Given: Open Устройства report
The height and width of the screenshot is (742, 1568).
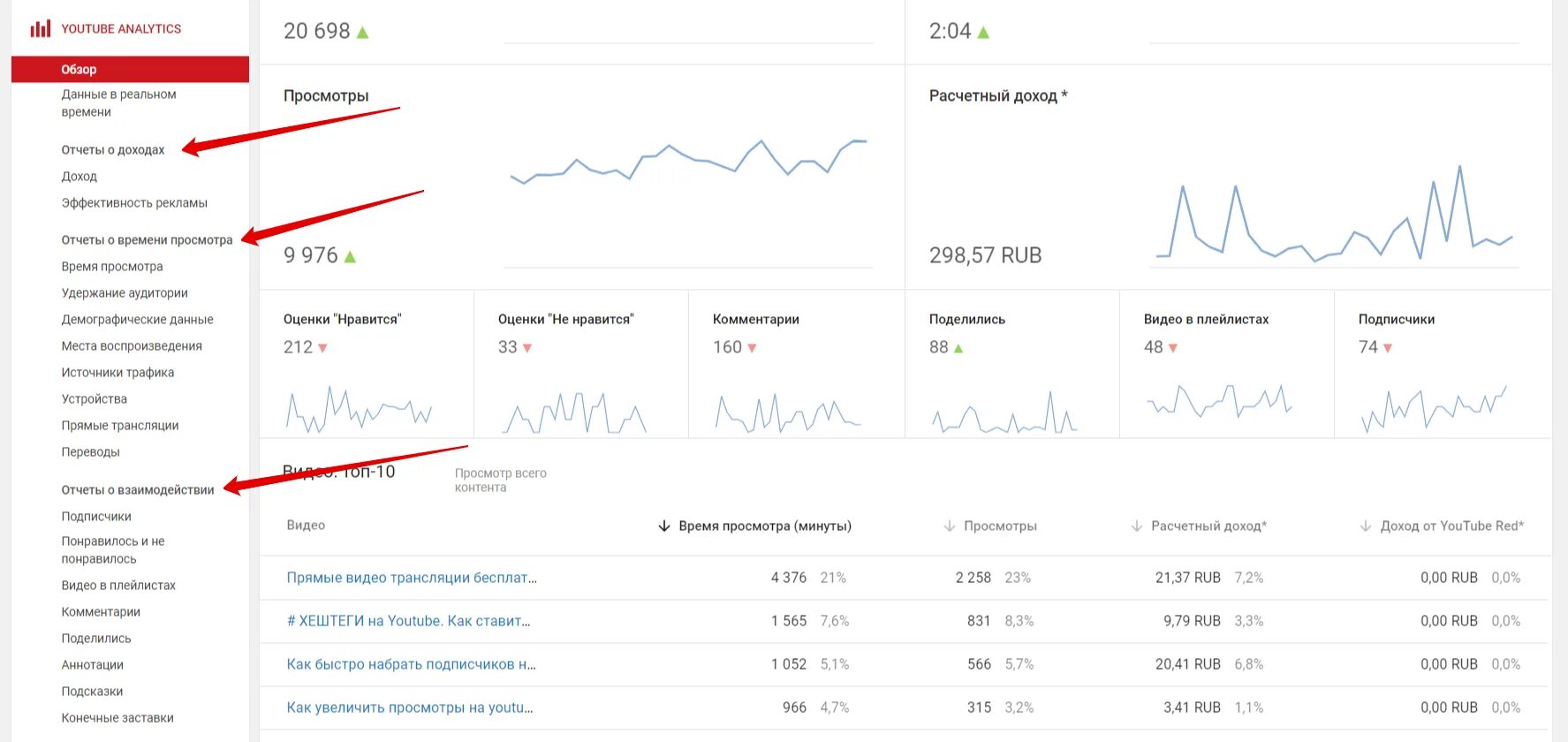Looking at the screenshot, I should 95,399.
